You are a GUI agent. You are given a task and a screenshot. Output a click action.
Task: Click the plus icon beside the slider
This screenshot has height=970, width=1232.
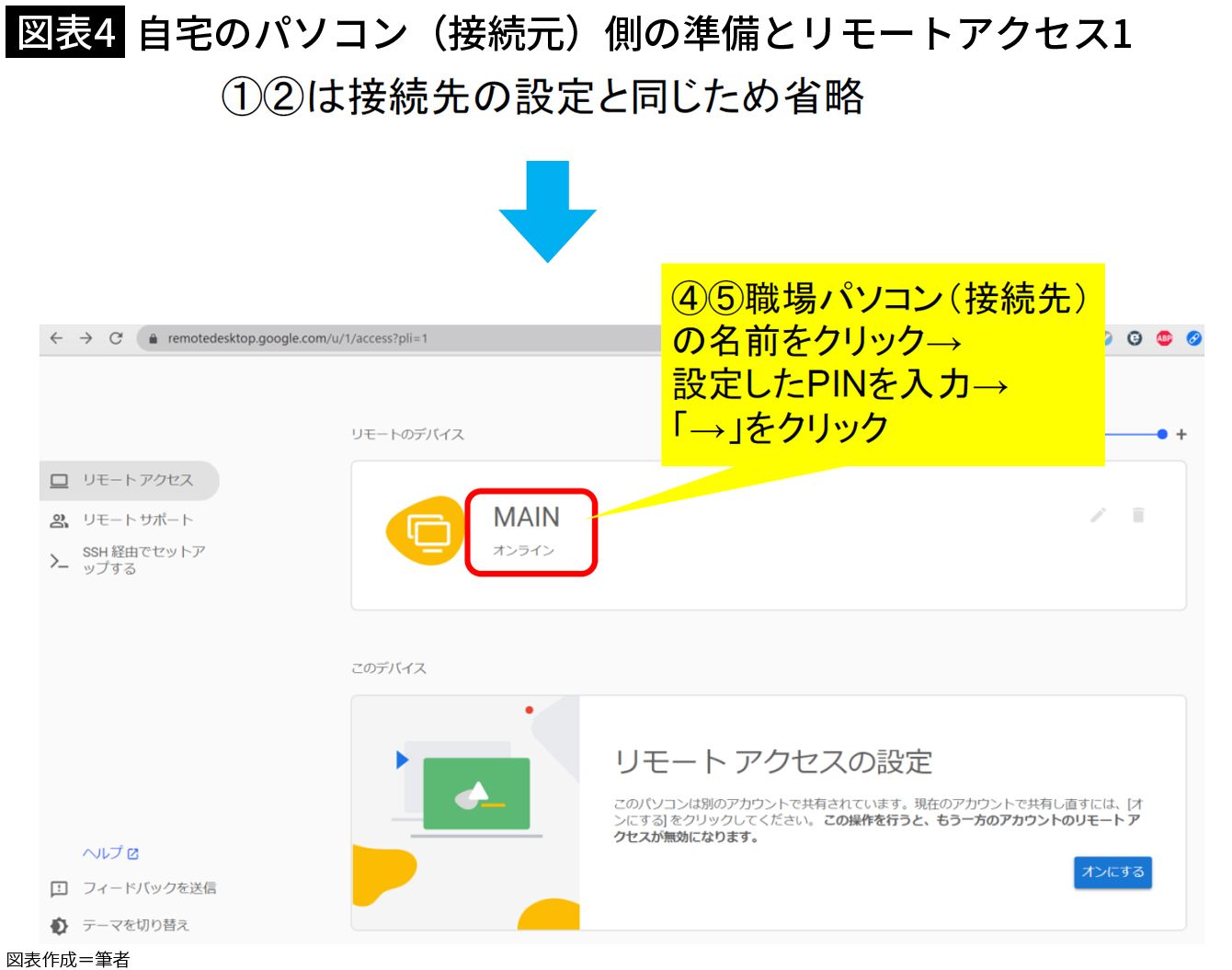point(1181,434)
